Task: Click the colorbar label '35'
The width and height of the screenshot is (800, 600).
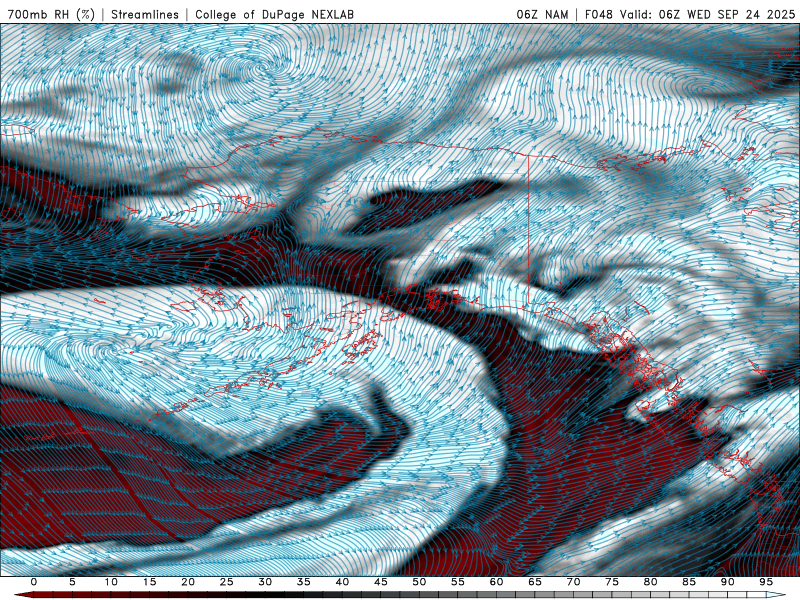Action: pos(304,582)
